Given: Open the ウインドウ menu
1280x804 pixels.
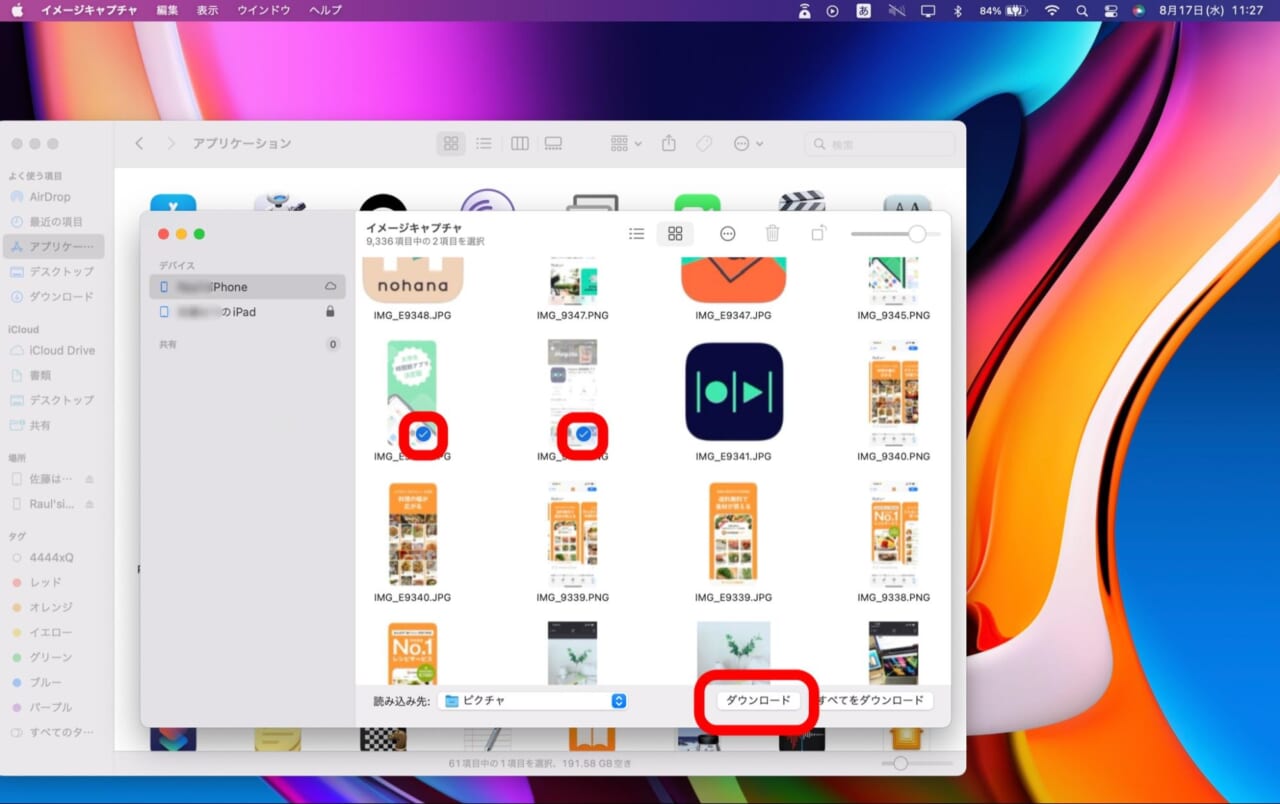Looking at the screenshot, I should [x=263, y=10].
